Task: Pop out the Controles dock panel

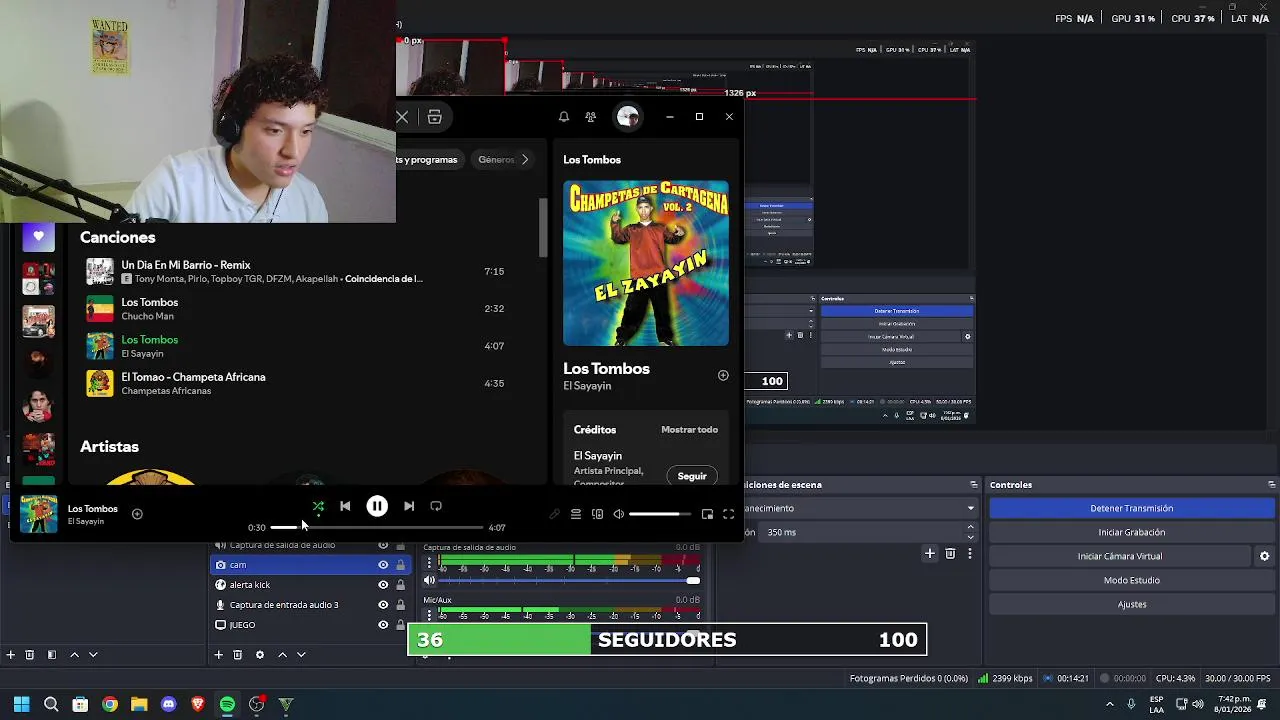Action: tap(1272, 485)
